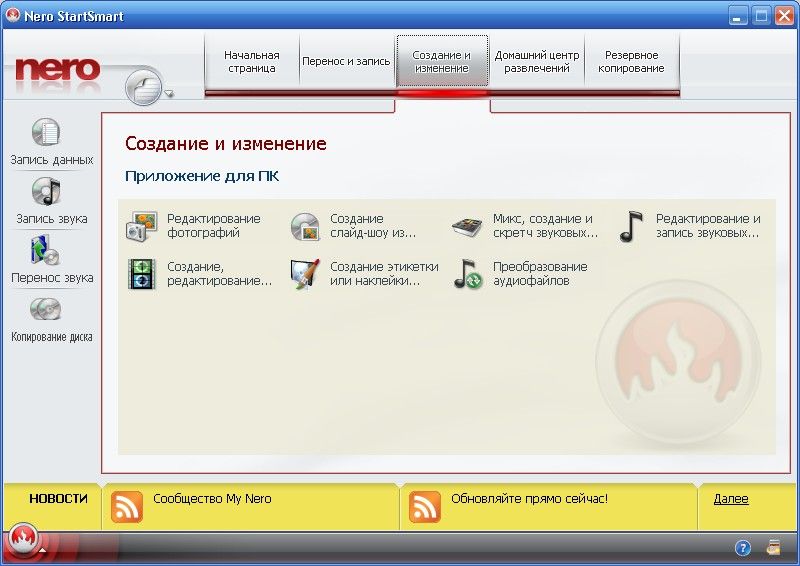This screenshot has height=566, width=800.
Task: Click the Nero StartSmart title bar icon
Action: click(12, 15)
